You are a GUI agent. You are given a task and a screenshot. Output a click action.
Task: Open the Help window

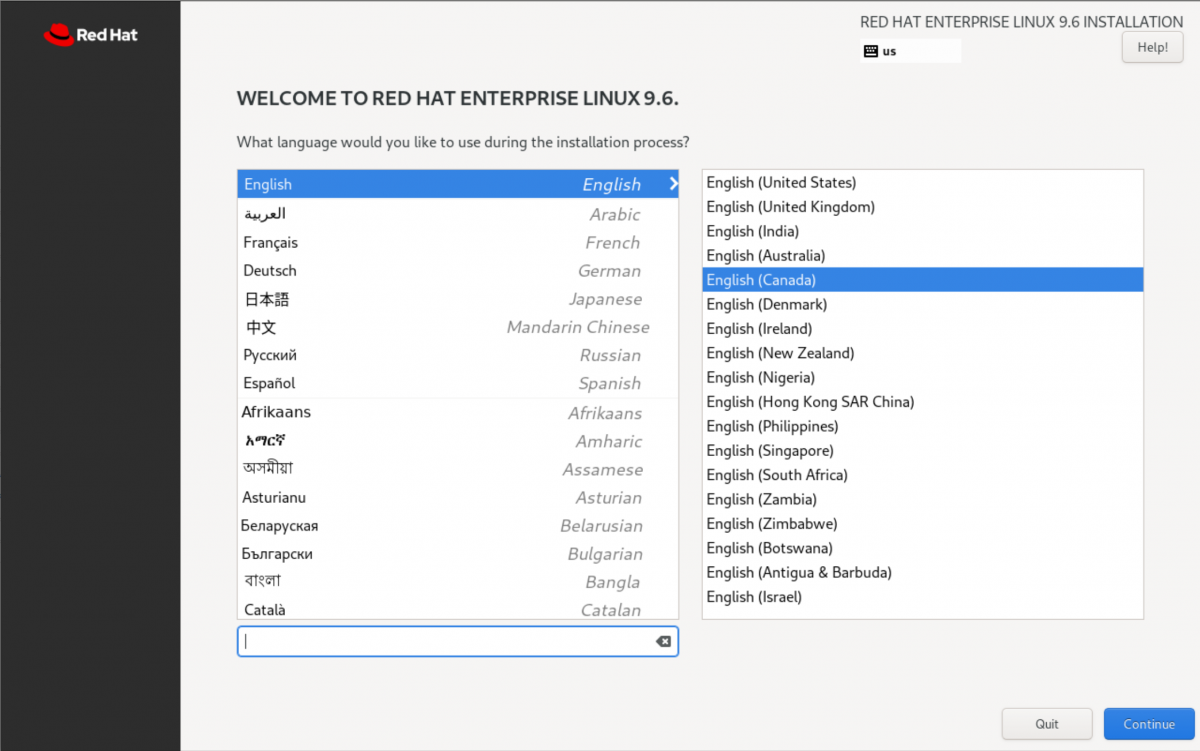point(1152,47)
